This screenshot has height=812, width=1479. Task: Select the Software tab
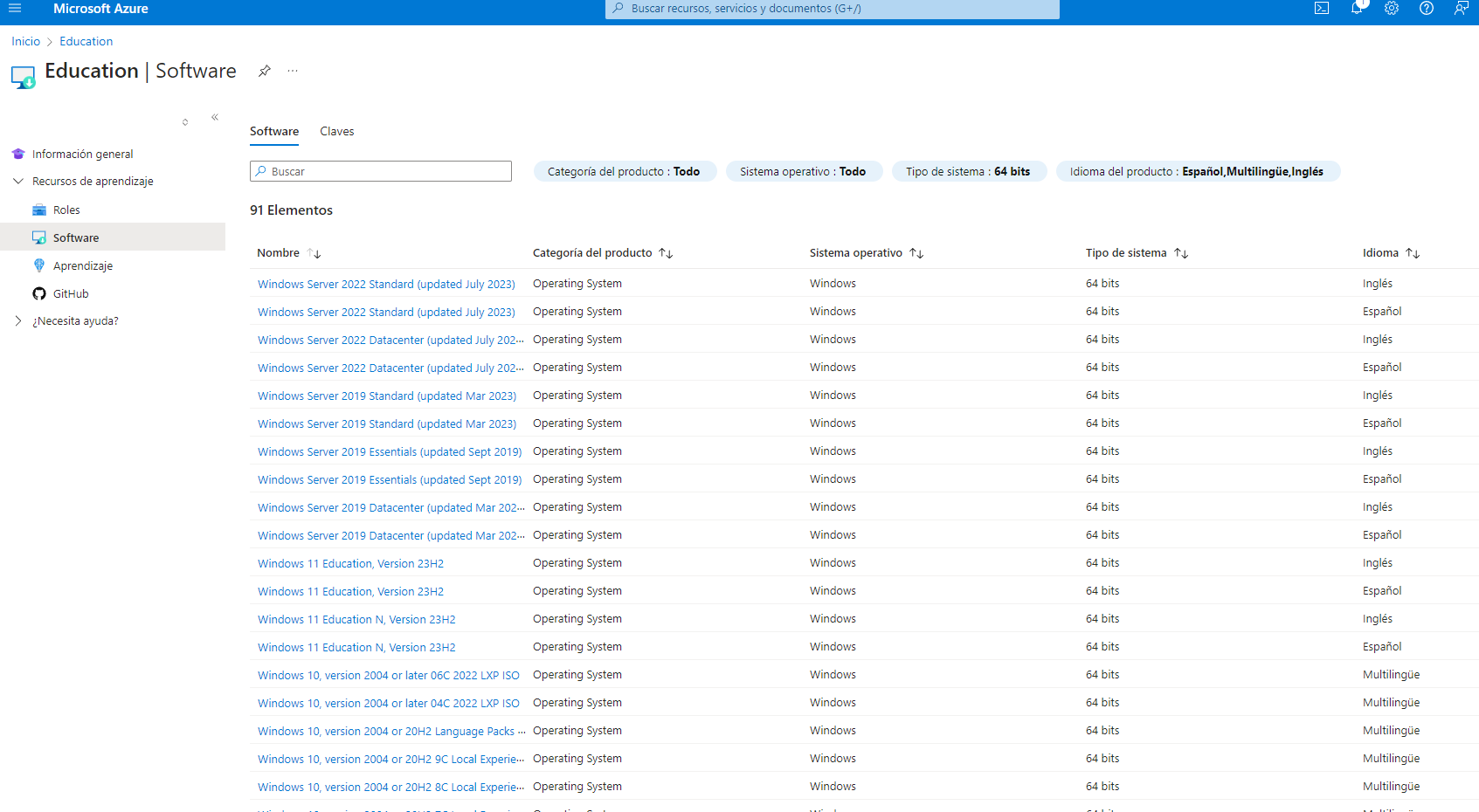click(274, 131)
